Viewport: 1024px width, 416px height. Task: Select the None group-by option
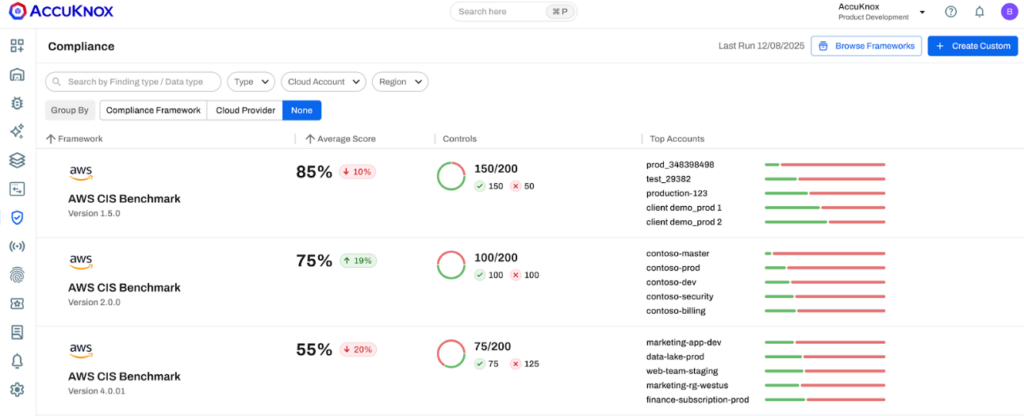coord(301,111)
